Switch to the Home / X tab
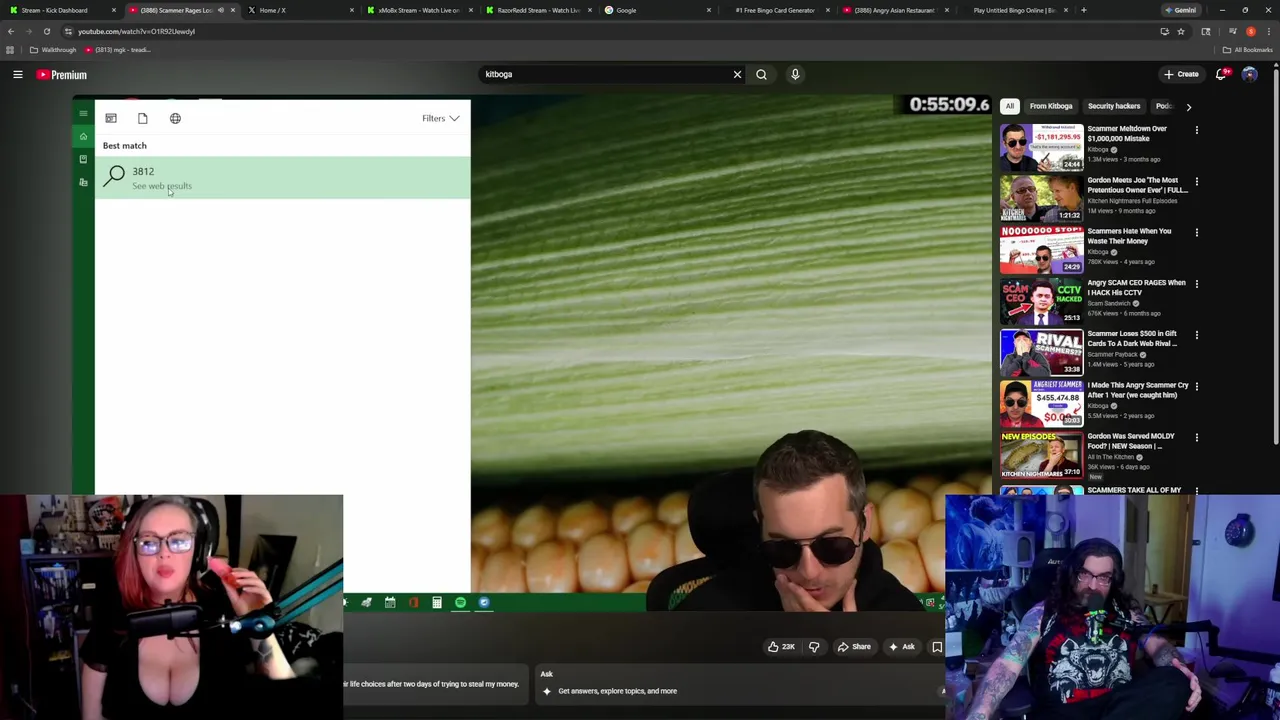This screenshot has width=1280, height=720. [x=300, y=10]
